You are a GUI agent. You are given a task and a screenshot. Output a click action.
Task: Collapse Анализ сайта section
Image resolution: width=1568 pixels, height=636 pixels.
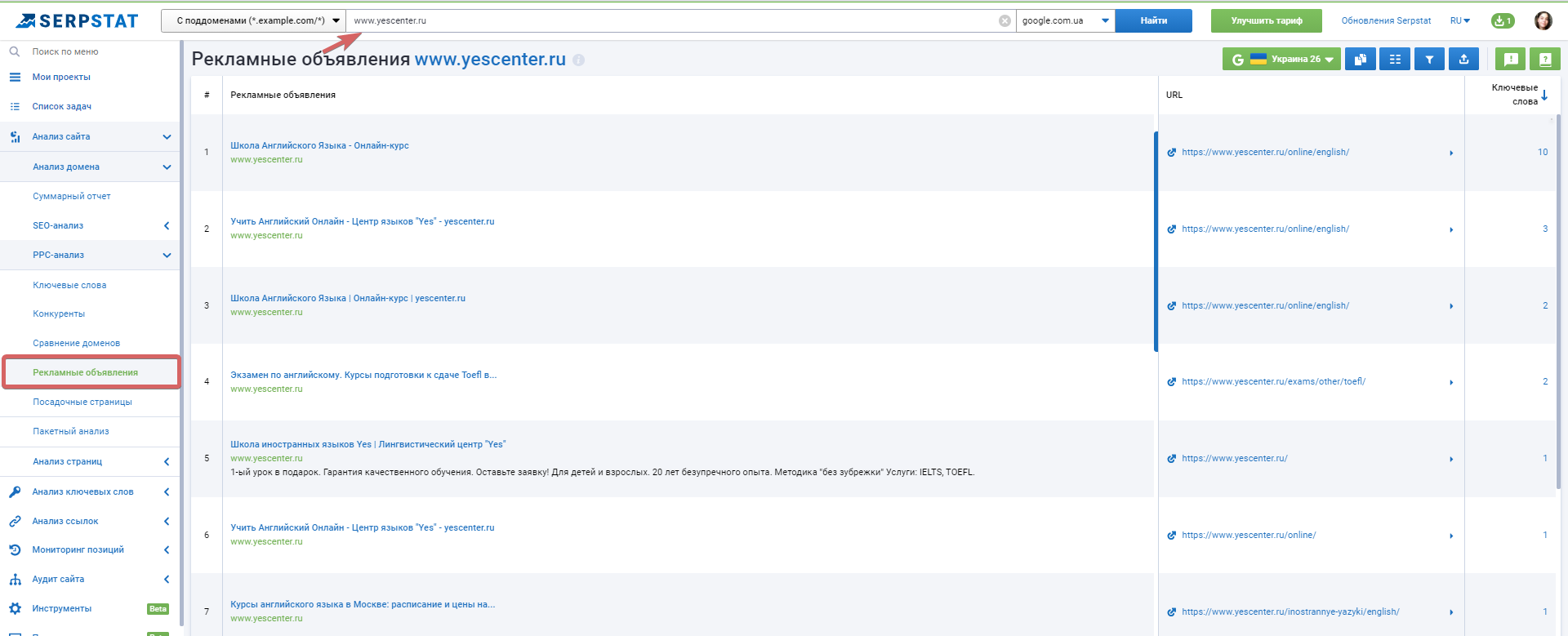pos(167,137)
